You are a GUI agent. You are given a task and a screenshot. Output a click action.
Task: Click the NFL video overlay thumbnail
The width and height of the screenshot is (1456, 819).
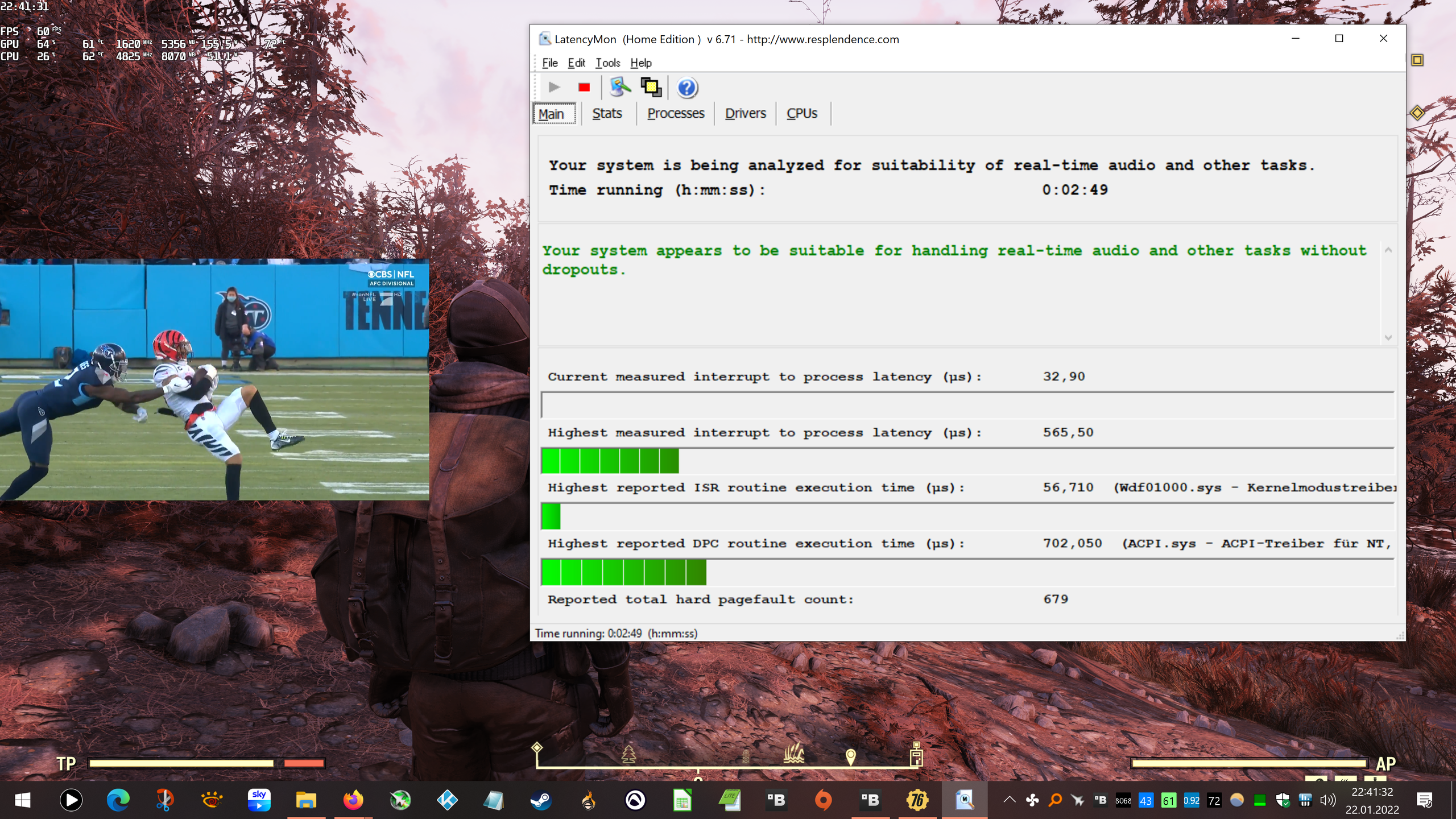[214, 379]
